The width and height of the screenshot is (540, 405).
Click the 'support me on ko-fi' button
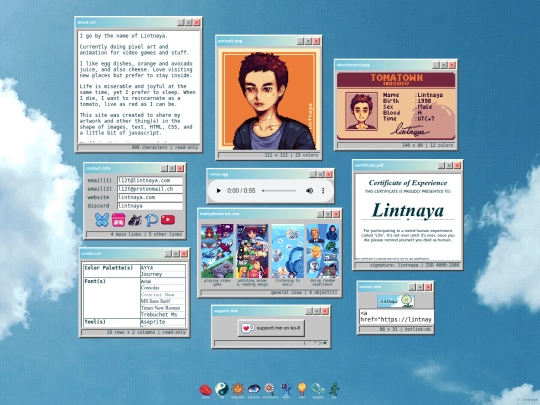click(271, 328)
